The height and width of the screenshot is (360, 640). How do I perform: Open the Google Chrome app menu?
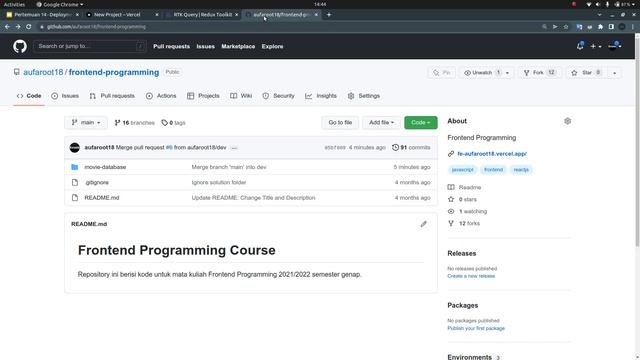[60, 4]
